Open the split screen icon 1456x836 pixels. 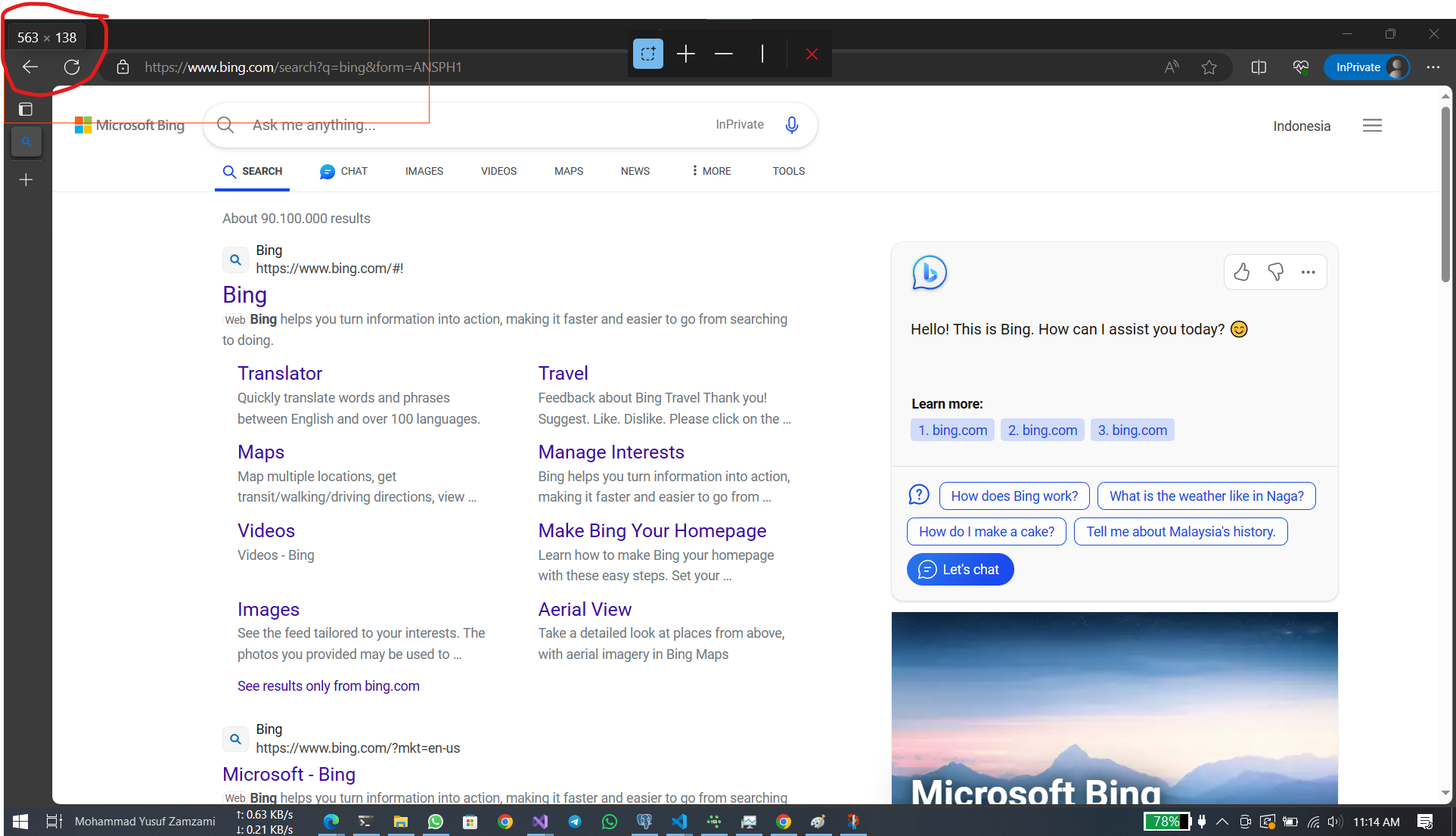1259,67
